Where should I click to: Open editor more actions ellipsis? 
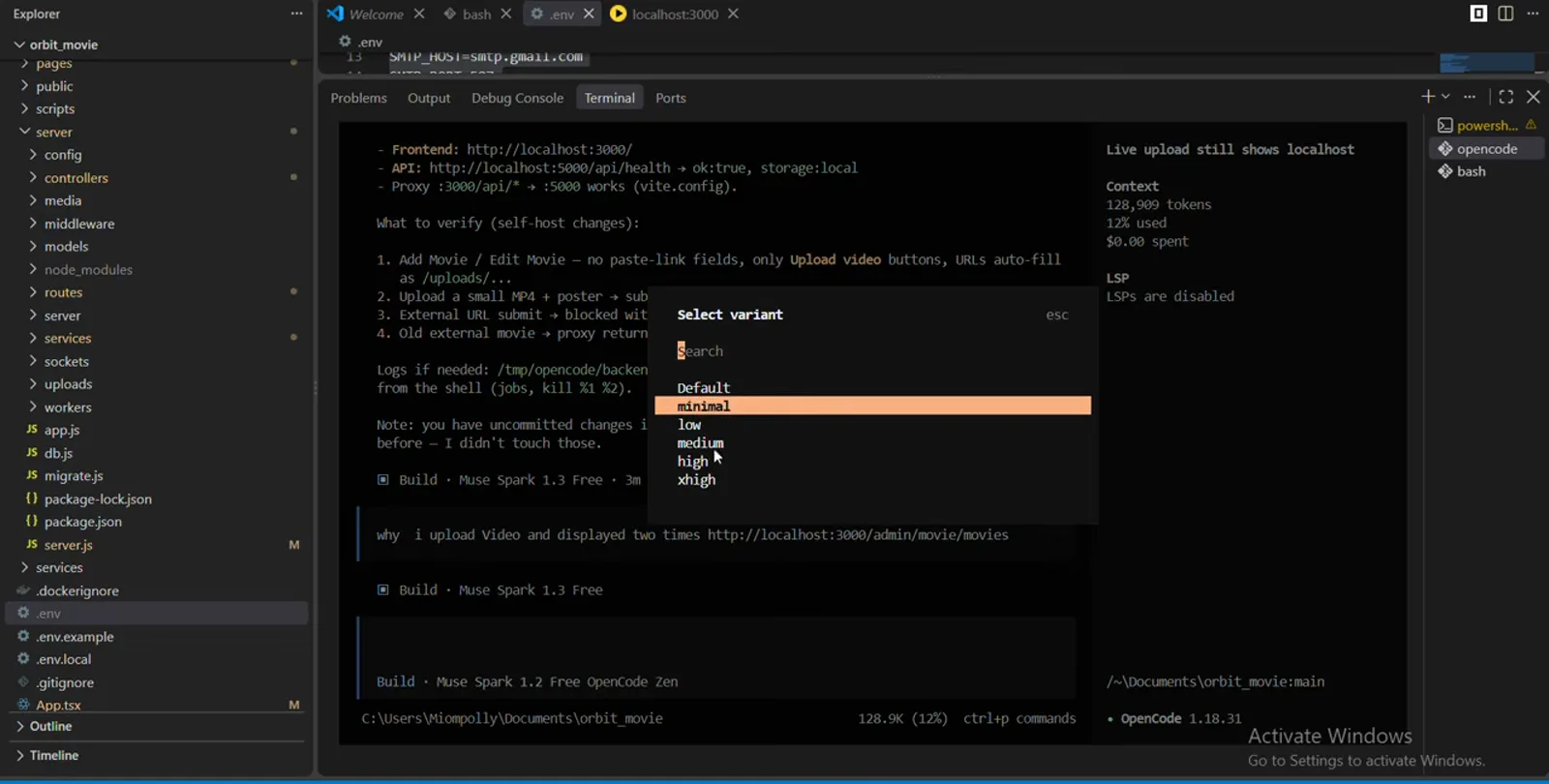[x=1533, y=14]
